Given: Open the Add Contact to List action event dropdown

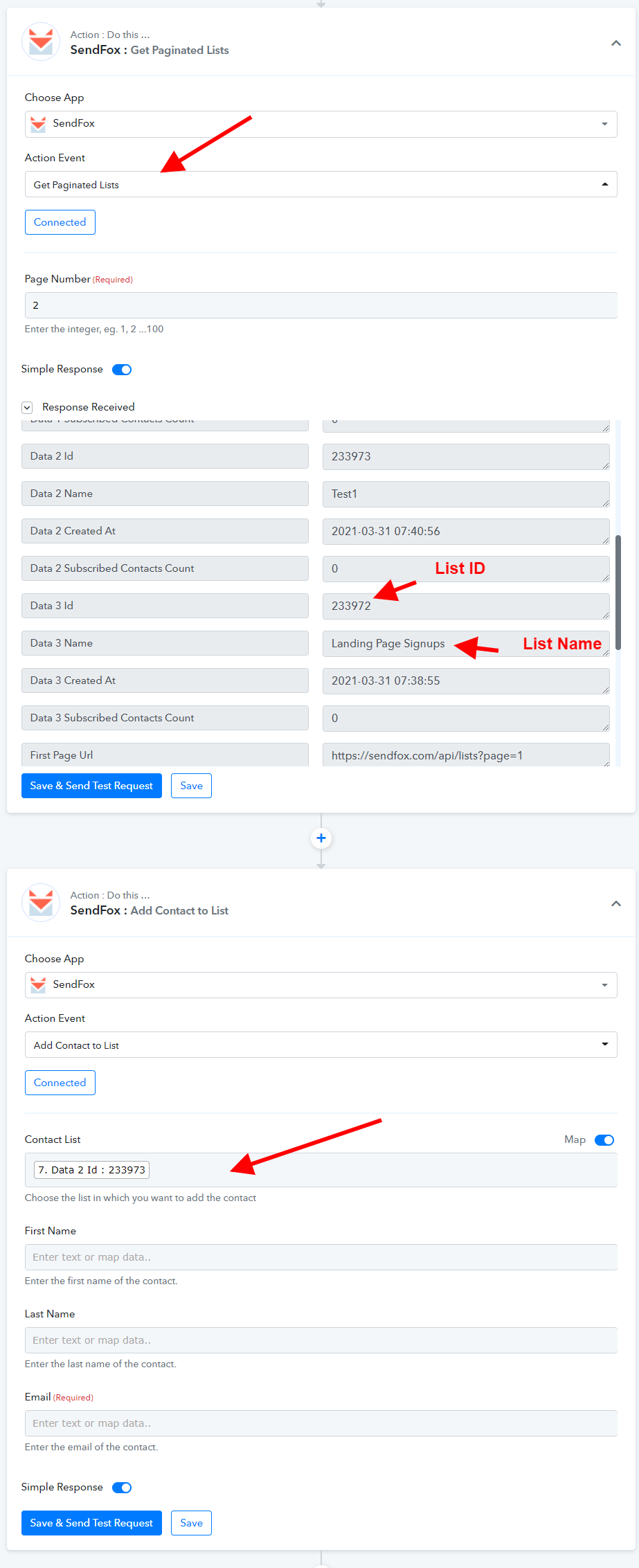Looking at the screenshot, I should [x=321, y=1045].
